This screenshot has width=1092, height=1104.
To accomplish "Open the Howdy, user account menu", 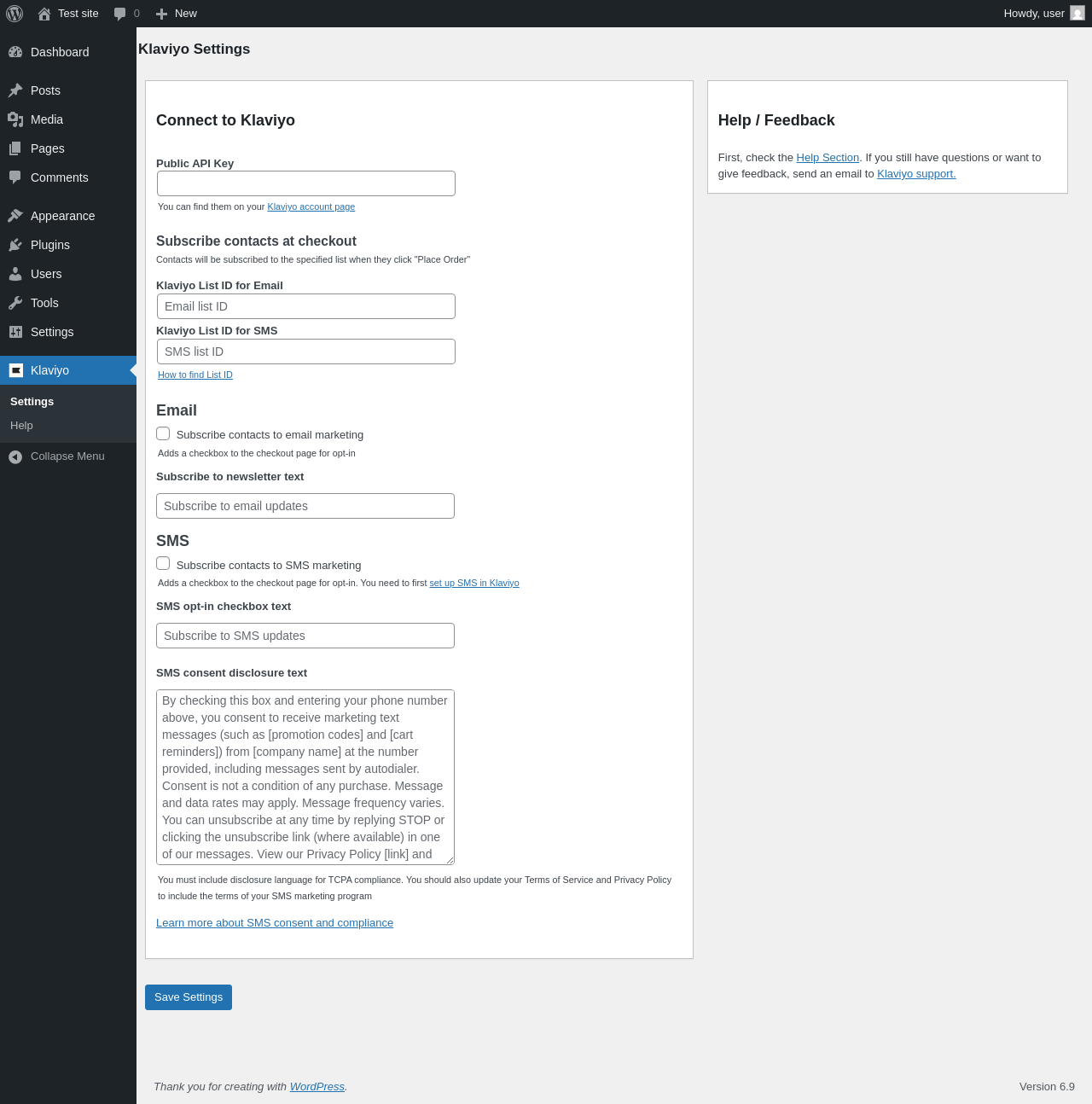I will [x=1043, y=14].
